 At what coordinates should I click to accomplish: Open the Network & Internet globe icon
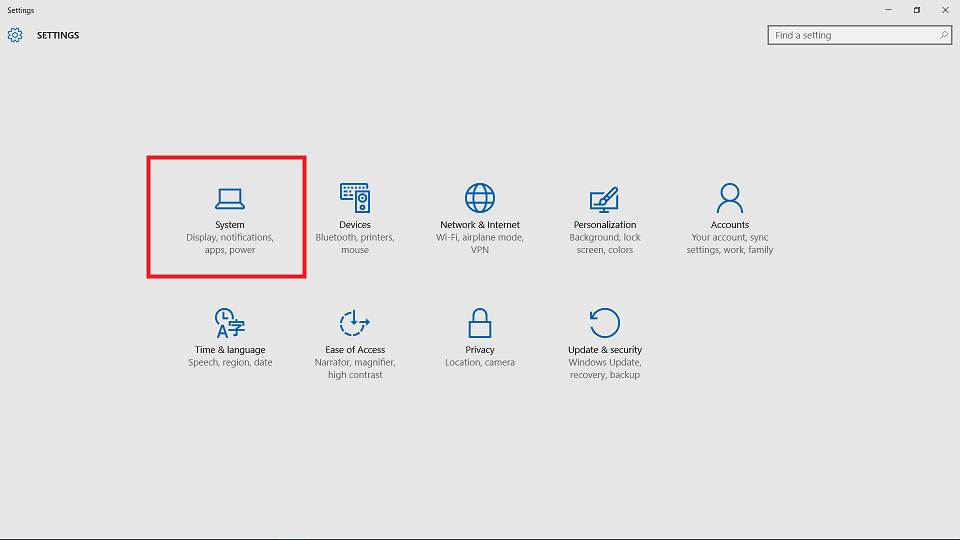(x=479, y=198)
